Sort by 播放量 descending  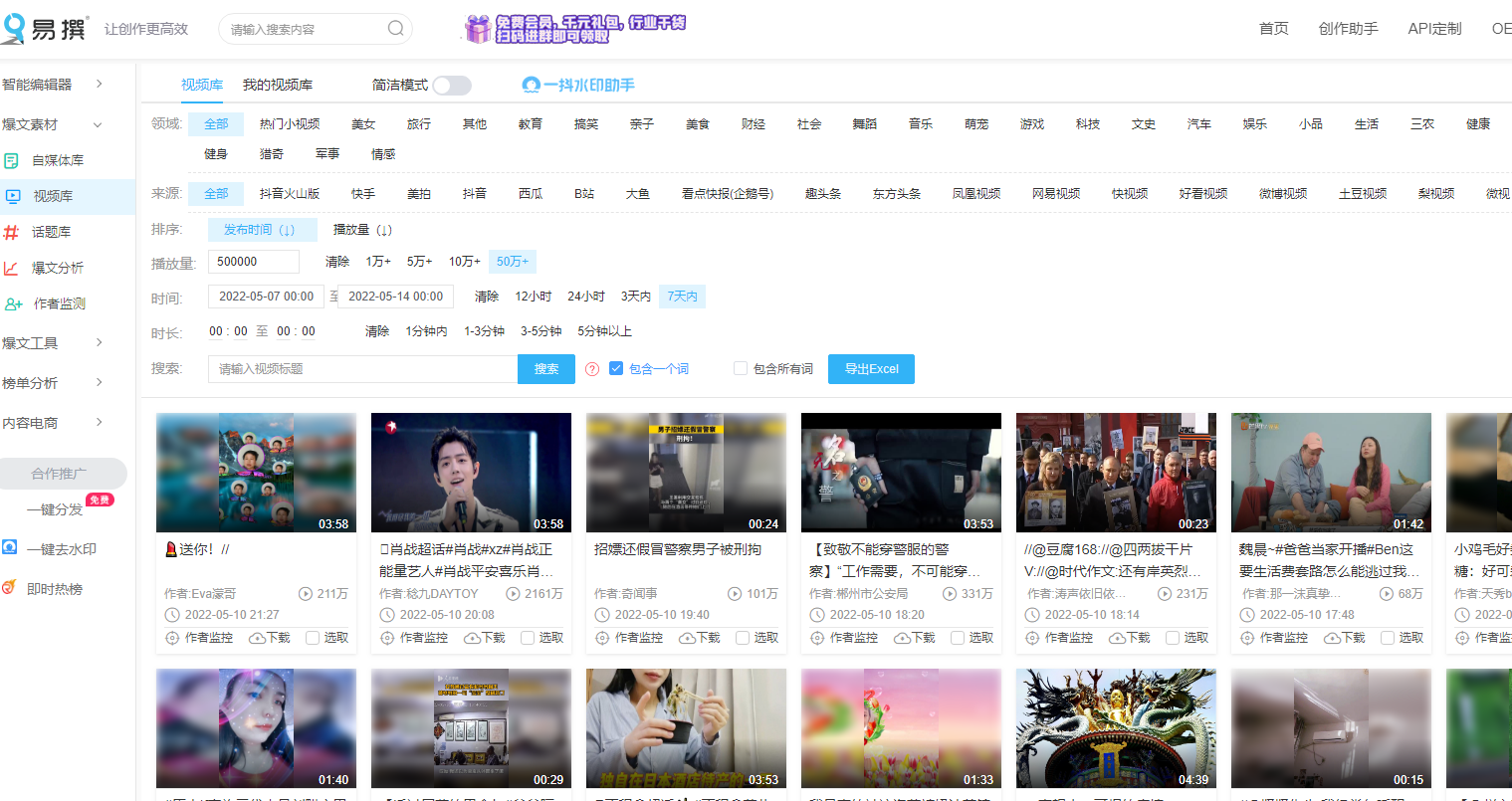tap(362, 230)
